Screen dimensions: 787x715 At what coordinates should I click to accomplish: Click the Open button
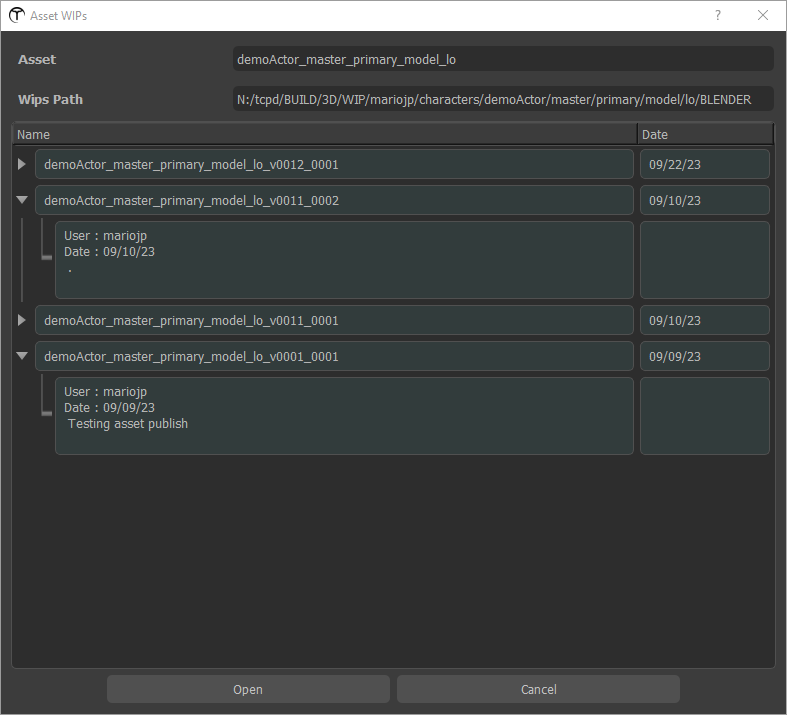[x=248, y=689]
